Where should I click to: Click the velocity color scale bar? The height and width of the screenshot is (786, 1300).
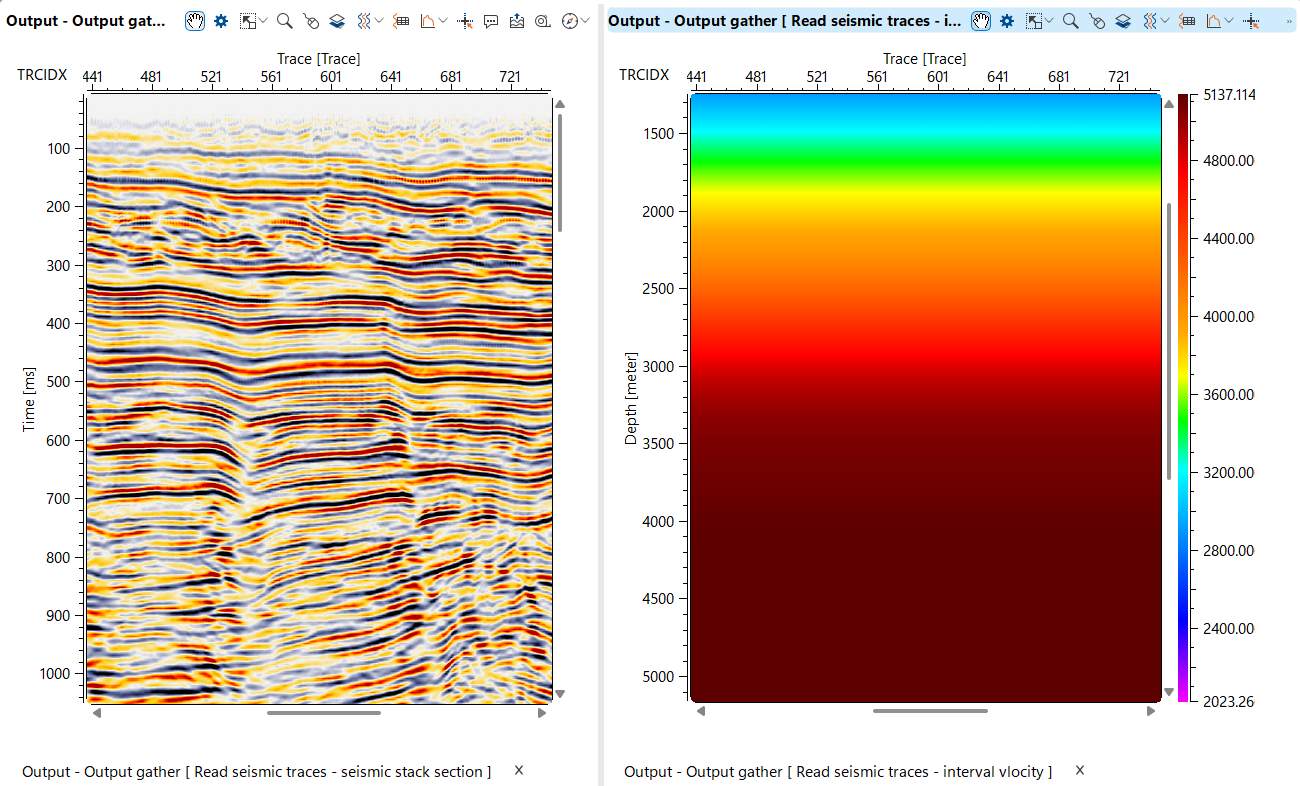pyautogui.click(x=1183, y=397)
